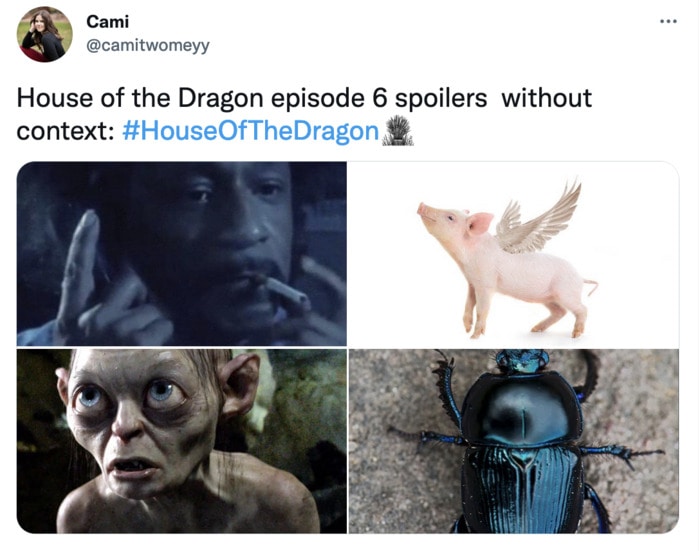Click the display name Cami
Screen dimensions: 700x551
coord(108,21)
